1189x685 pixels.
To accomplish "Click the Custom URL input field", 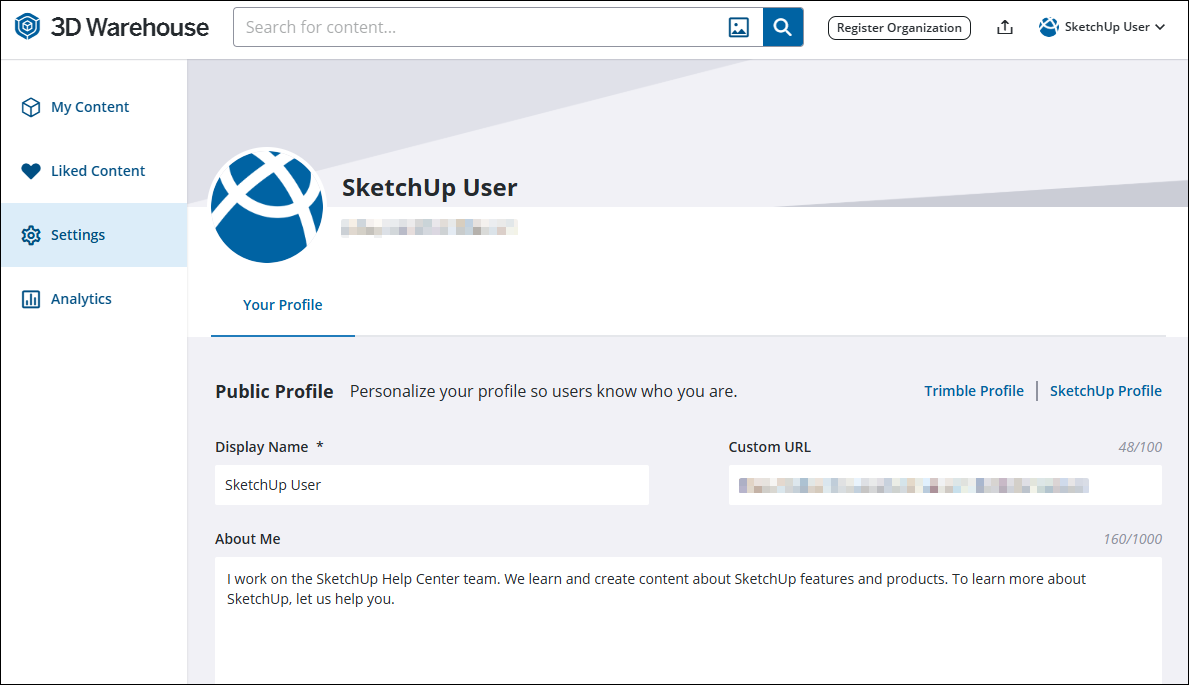I will click(945, 485).
